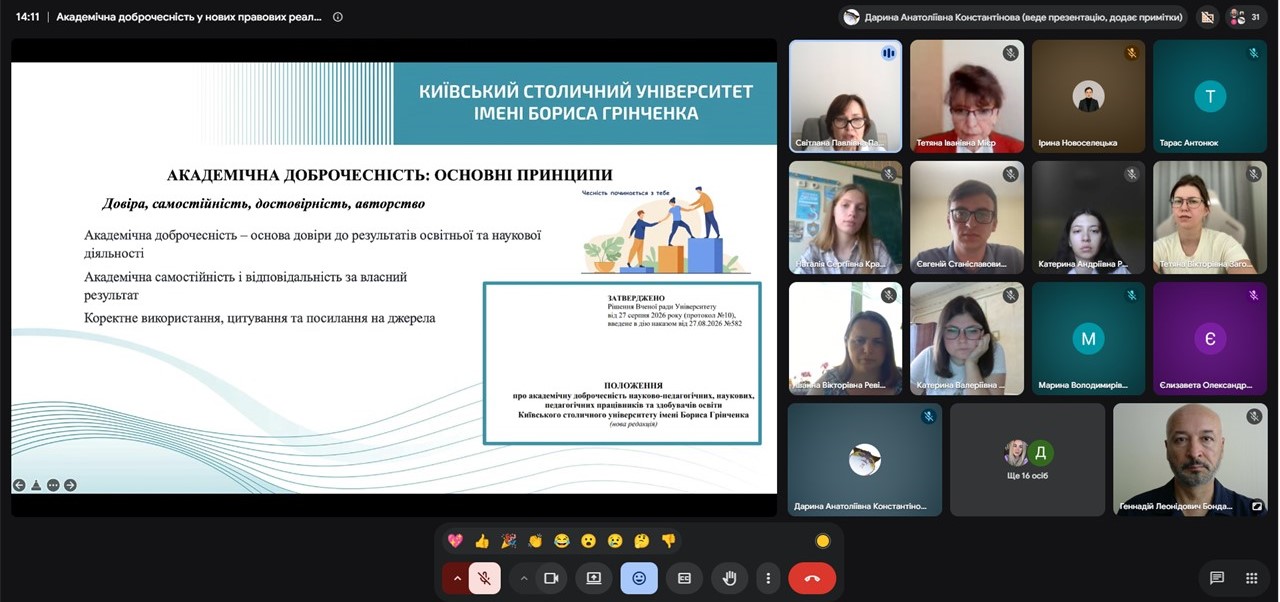Click muted mic icon on Ірина Новоселецька tile
Viewport: 1280px width, 602px height.
click(x=1131, y=53)
